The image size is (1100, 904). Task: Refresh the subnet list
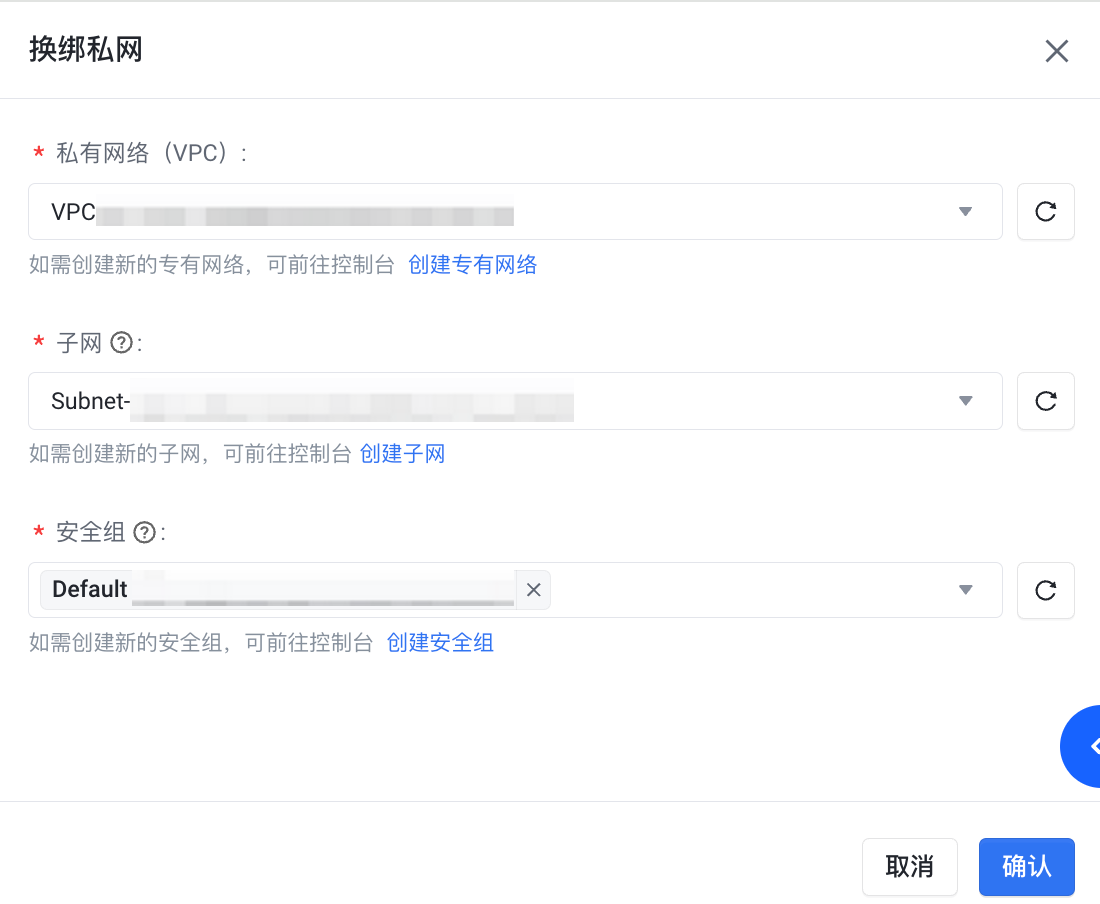coord(1045,401)
